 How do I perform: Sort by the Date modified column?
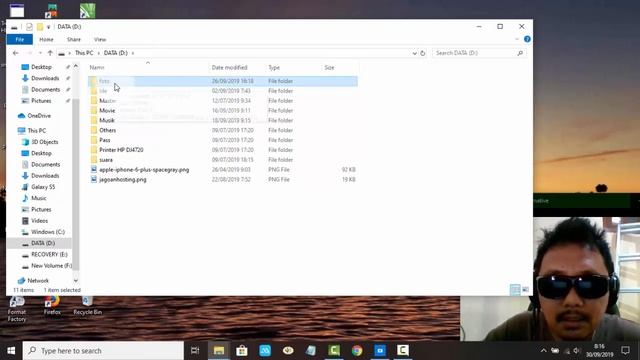click(x=229, y=67)
